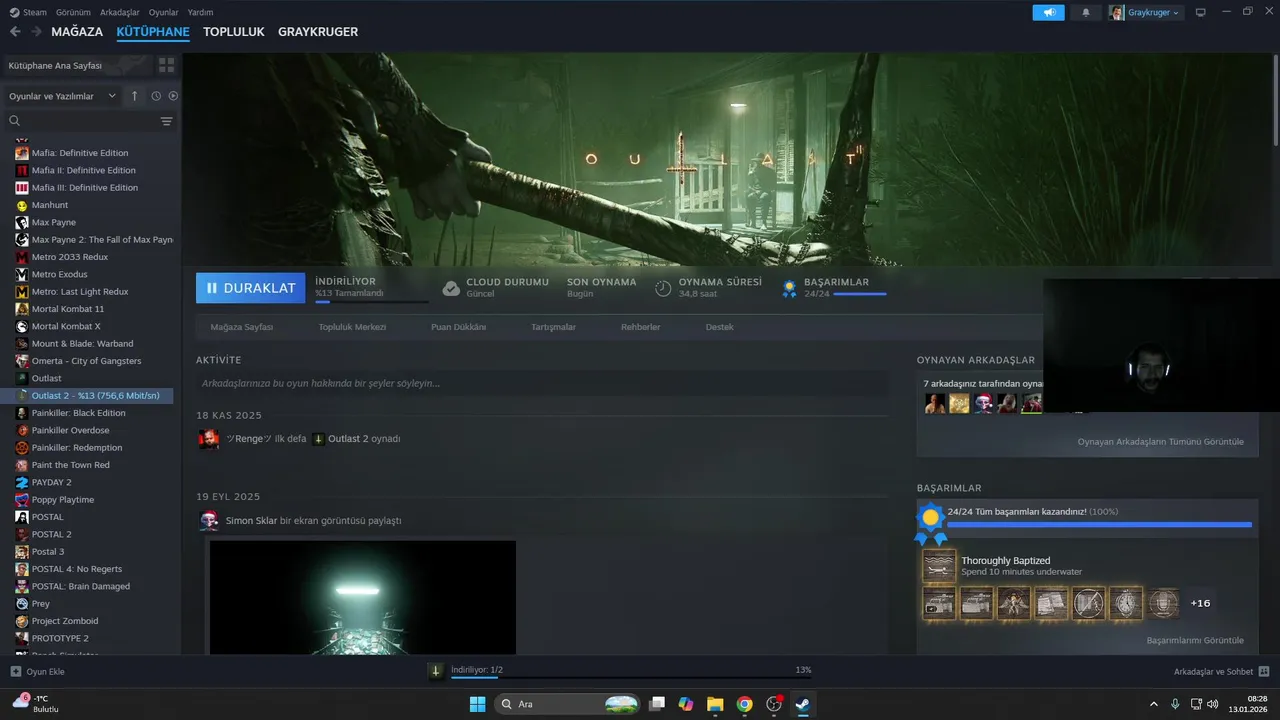The image size is (1280, 720).
Task: Open the collections grid view icon
Action: (x=166, y=65)
